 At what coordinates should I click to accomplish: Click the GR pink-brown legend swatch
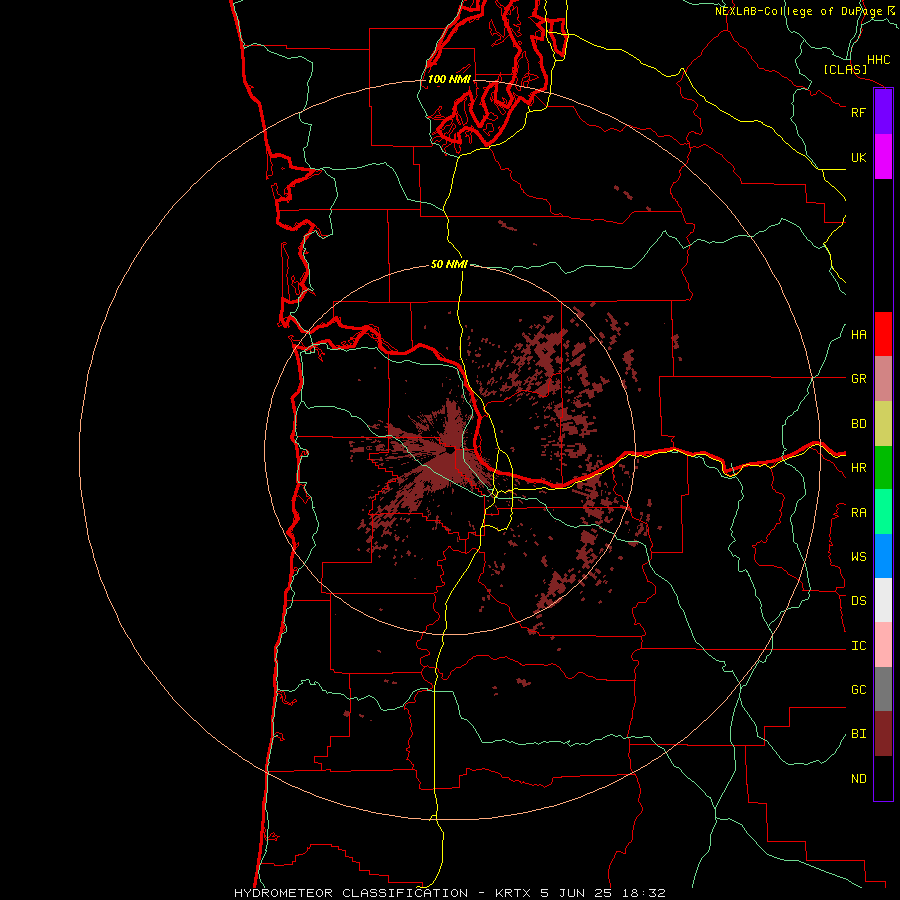883,379
